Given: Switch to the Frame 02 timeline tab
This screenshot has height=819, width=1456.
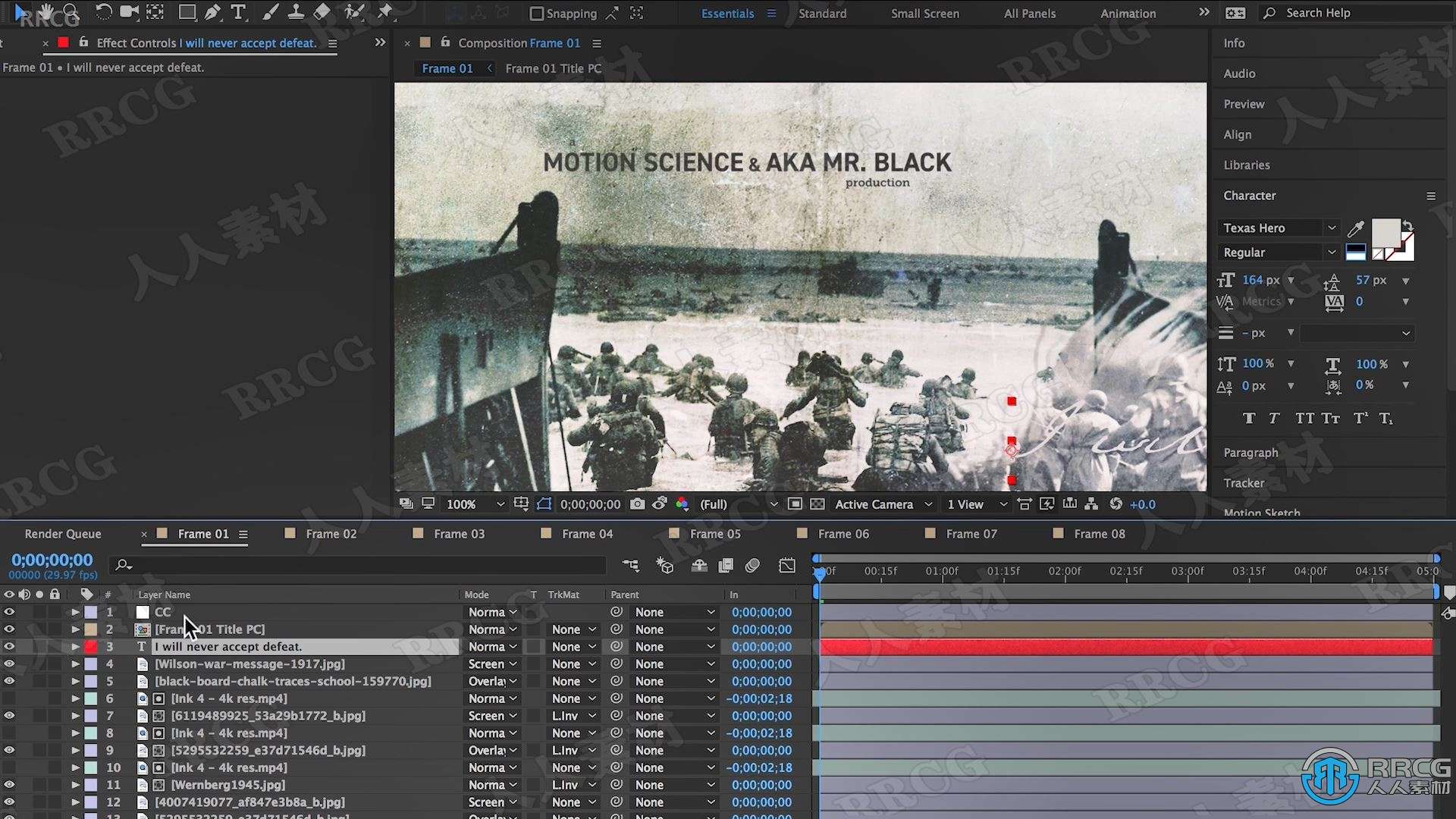Looking at the screenshot, I should pos(331,534).
